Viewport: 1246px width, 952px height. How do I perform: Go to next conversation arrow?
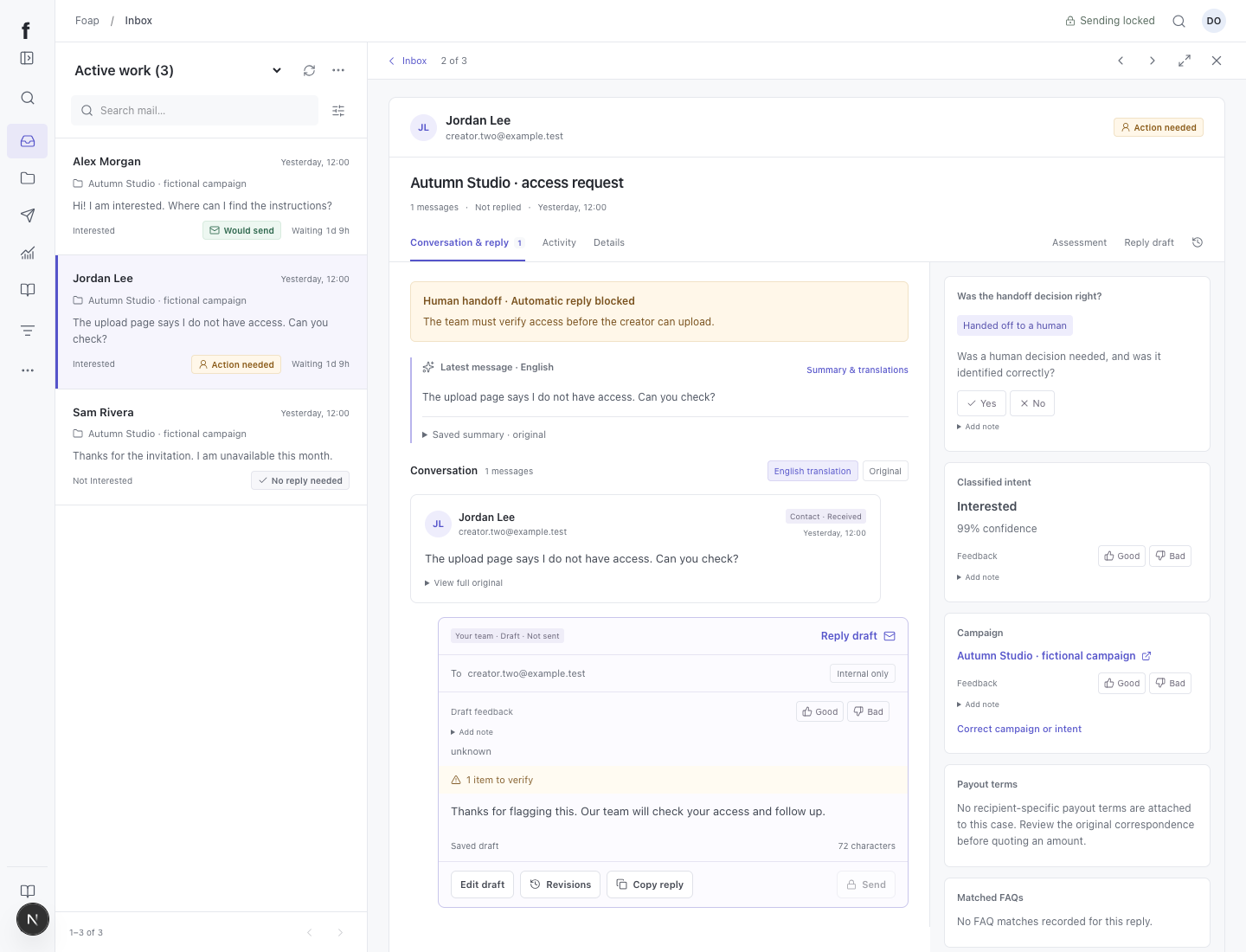[1153, 61]
